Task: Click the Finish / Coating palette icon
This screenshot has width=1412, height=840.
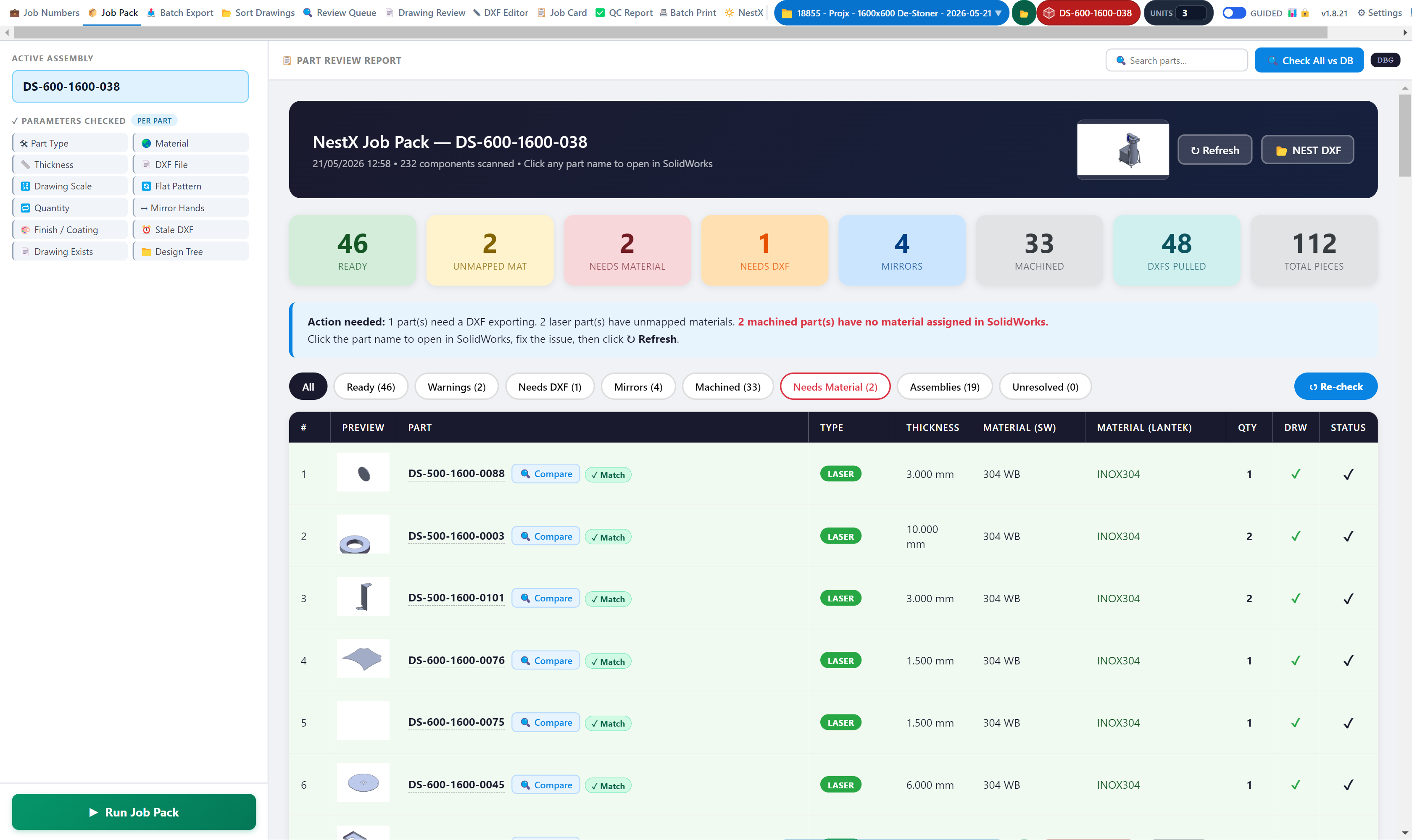Action: [x=26, y=230]
